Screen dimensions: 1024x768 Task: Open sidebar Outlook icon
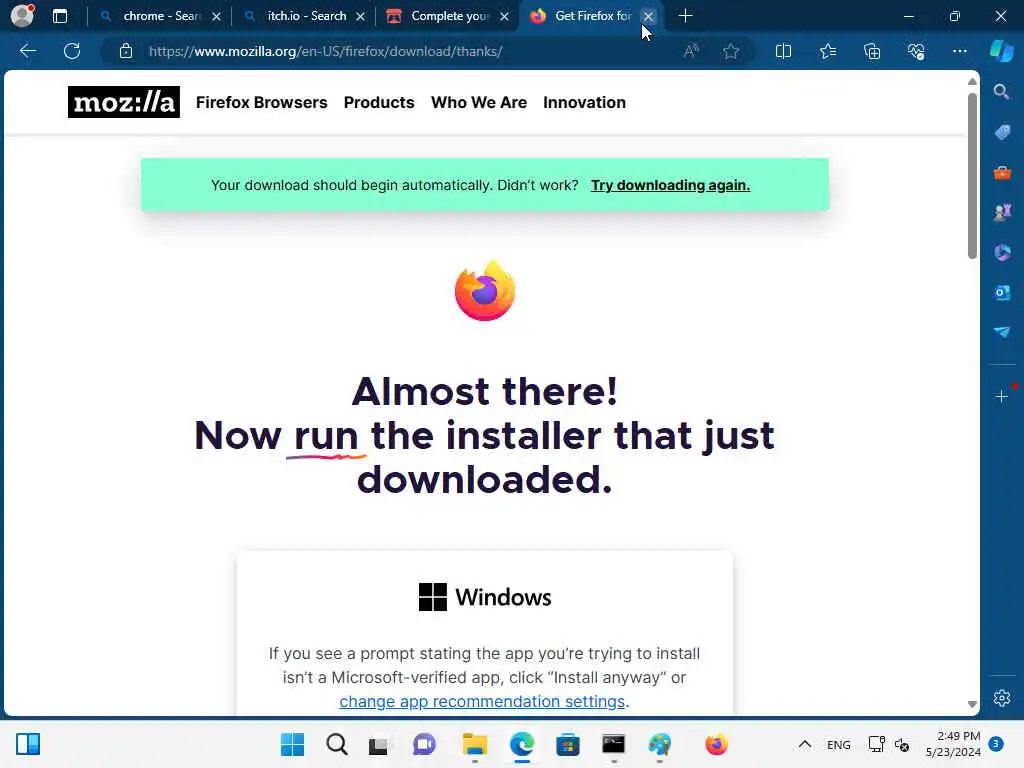[1002, 292]
